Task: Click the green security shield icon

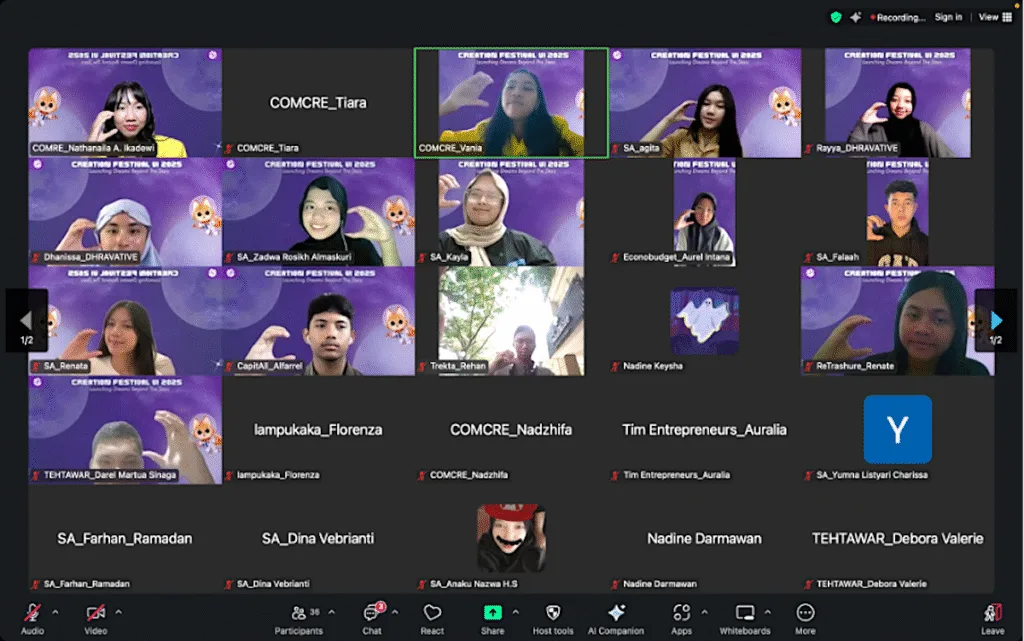Action: click(x=836, y=17)
